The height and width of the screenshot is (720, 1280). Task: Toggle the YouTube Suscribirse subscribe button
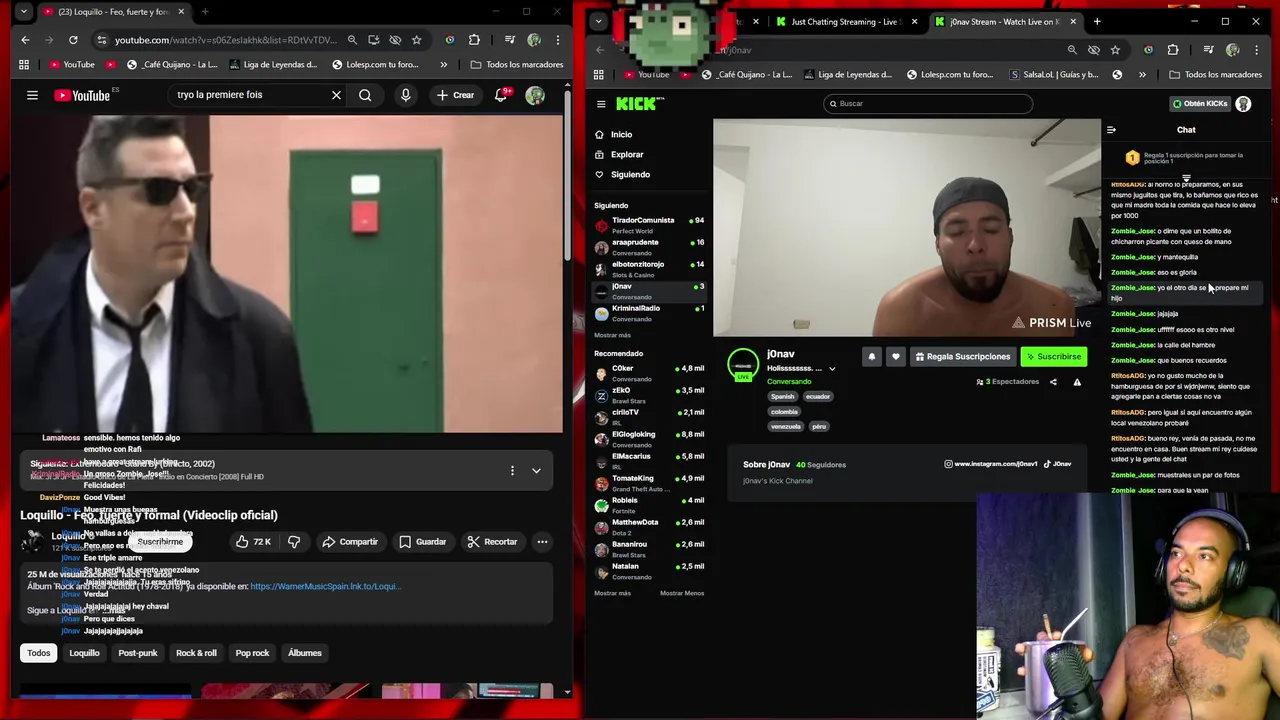(x=160, y=542)
